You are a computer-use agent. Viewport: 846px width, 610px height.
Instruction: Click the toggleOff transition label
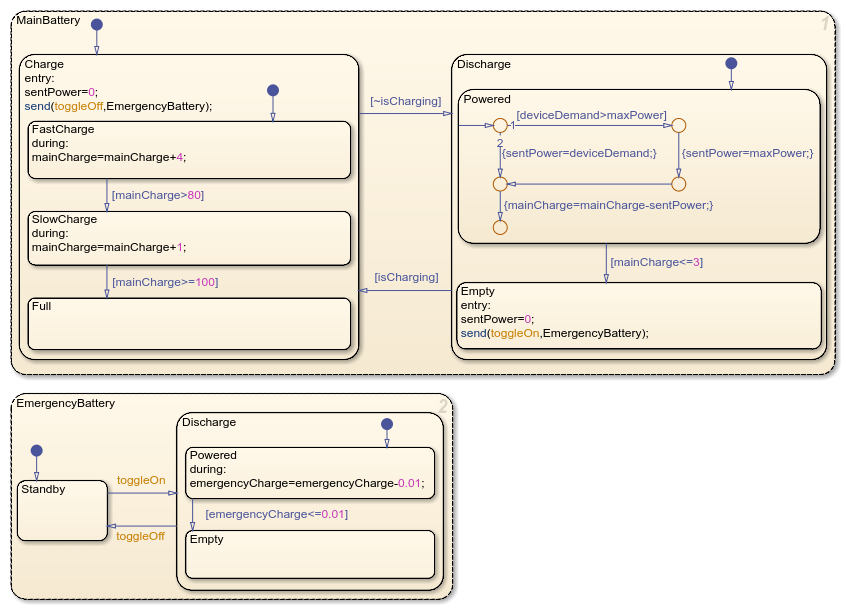pos(141,536)
